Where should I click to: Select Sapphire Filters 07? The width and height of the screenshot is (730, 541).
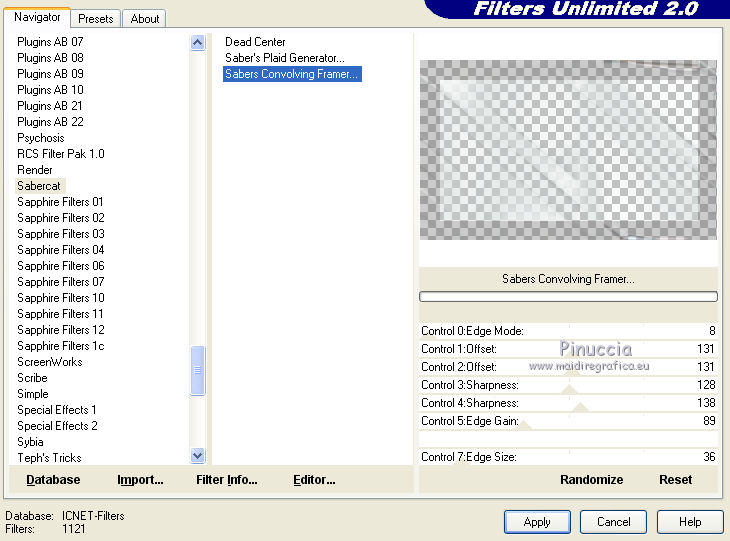[61, 282]
